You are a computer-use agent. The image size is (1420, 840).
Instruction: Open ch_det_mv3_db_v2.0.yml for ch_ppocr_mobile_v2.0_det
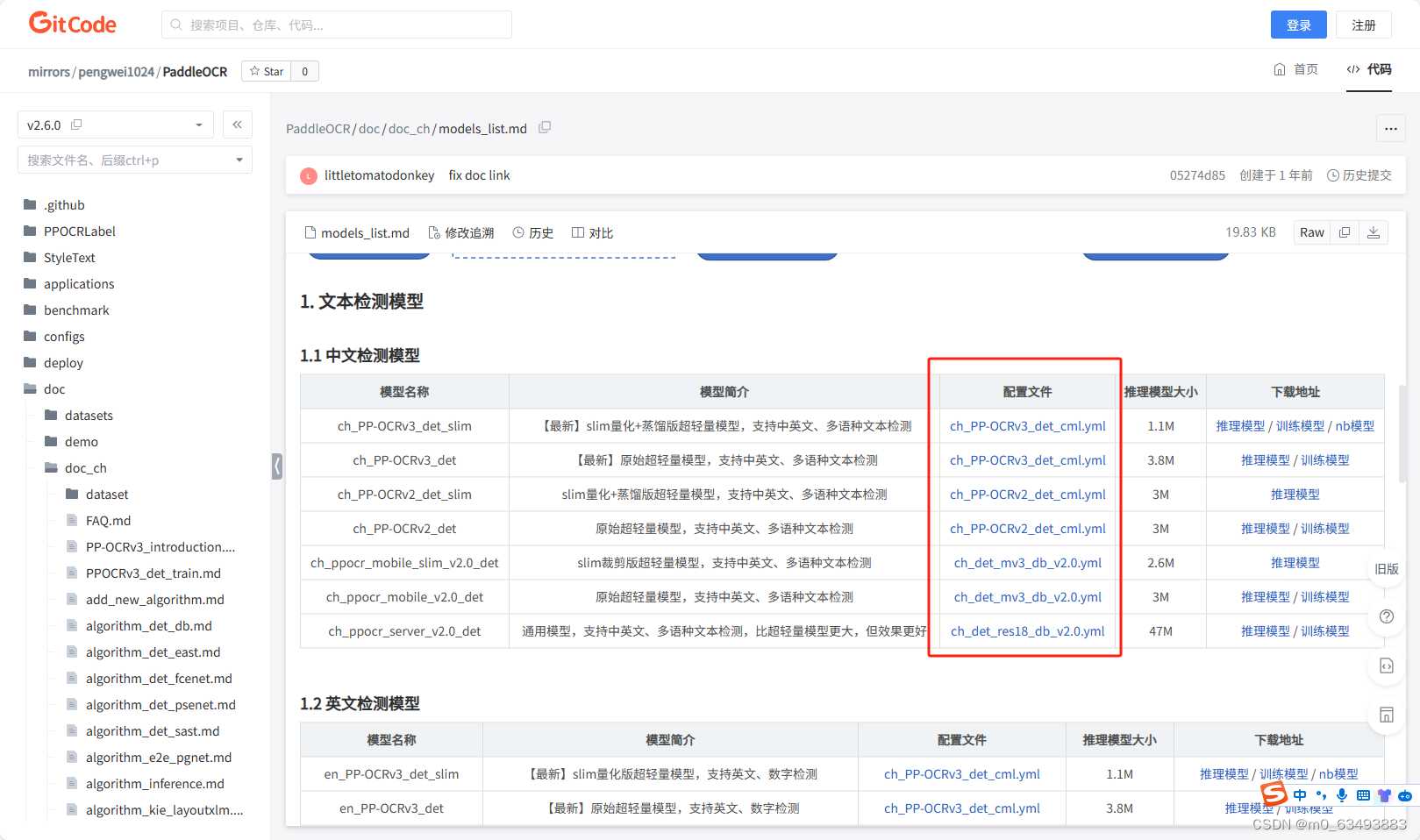pos(1027,597)
